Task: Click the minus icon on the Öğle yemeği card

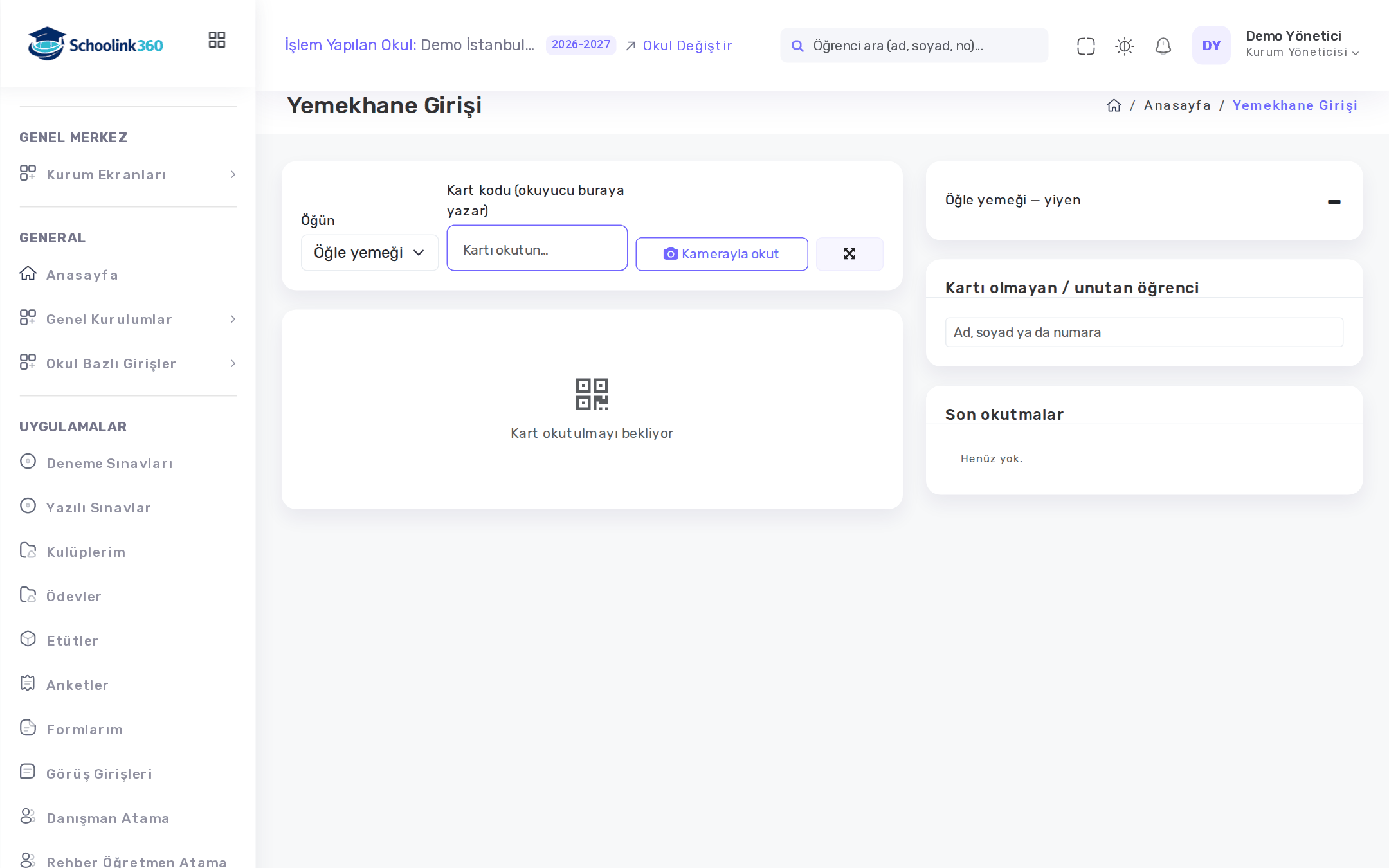Action: point(1334,202)
